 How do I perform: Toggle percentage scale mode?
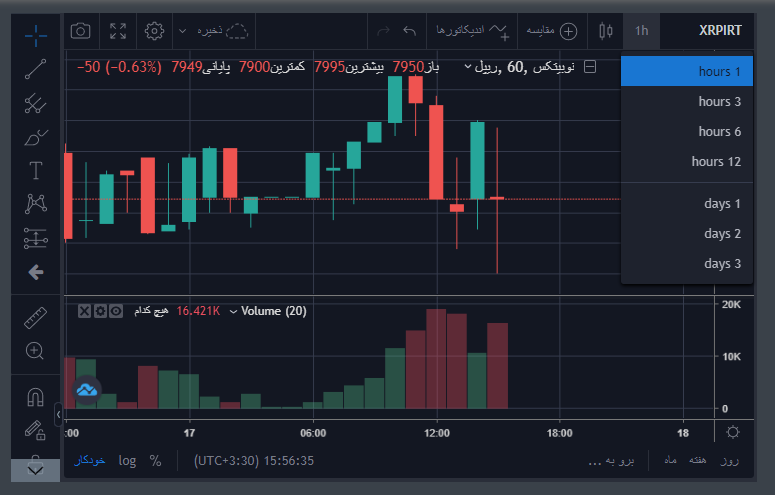pyautogui.click(x=155, y=461)
